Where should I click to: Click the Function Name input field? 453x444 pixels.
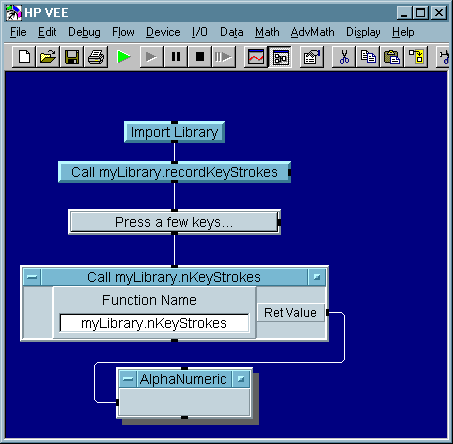[x=154, y=323]
